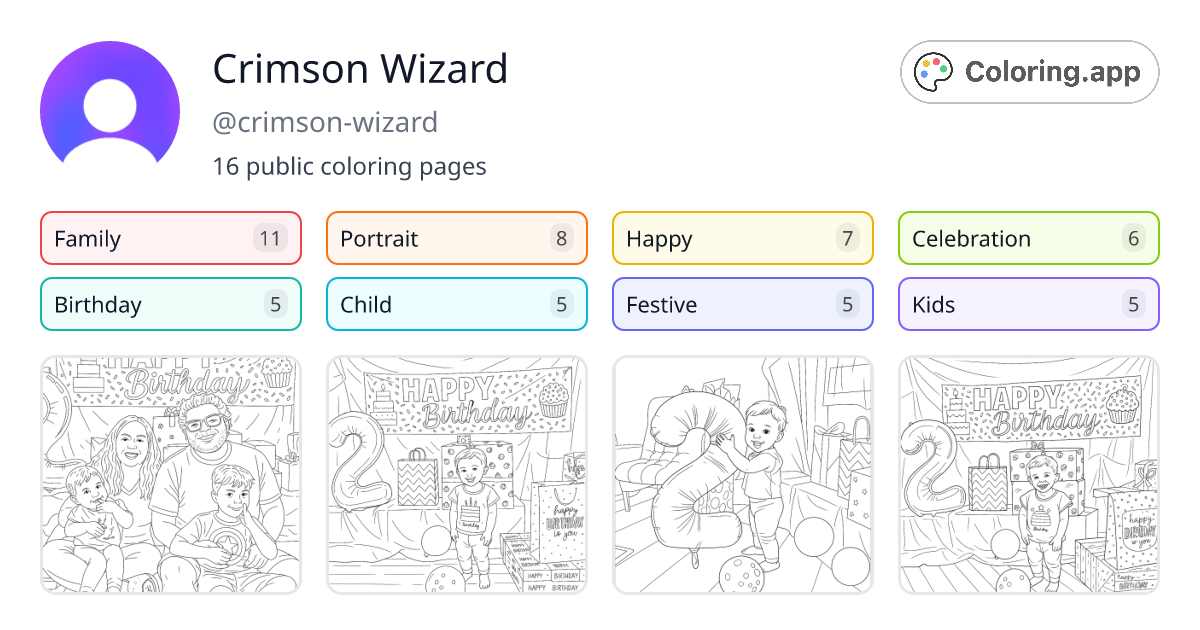Click the Coloring.app palette icon
The image size is (1200, 630).
(x=933, y=71)
